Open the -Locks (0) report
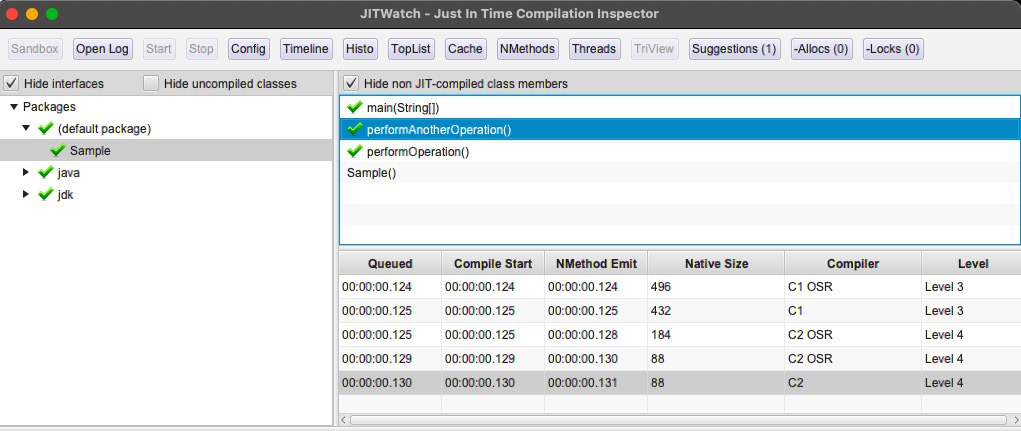 click(x=893, y=49)
